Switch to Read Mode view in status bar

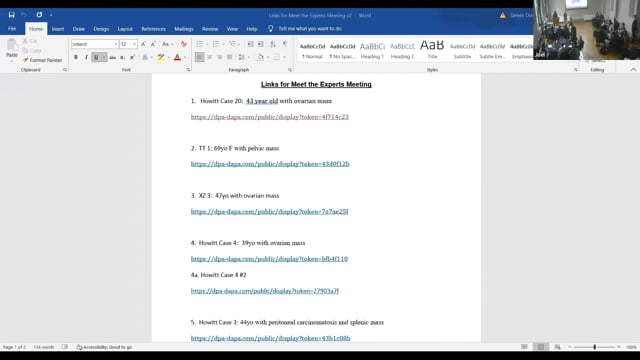coord(524,347)
